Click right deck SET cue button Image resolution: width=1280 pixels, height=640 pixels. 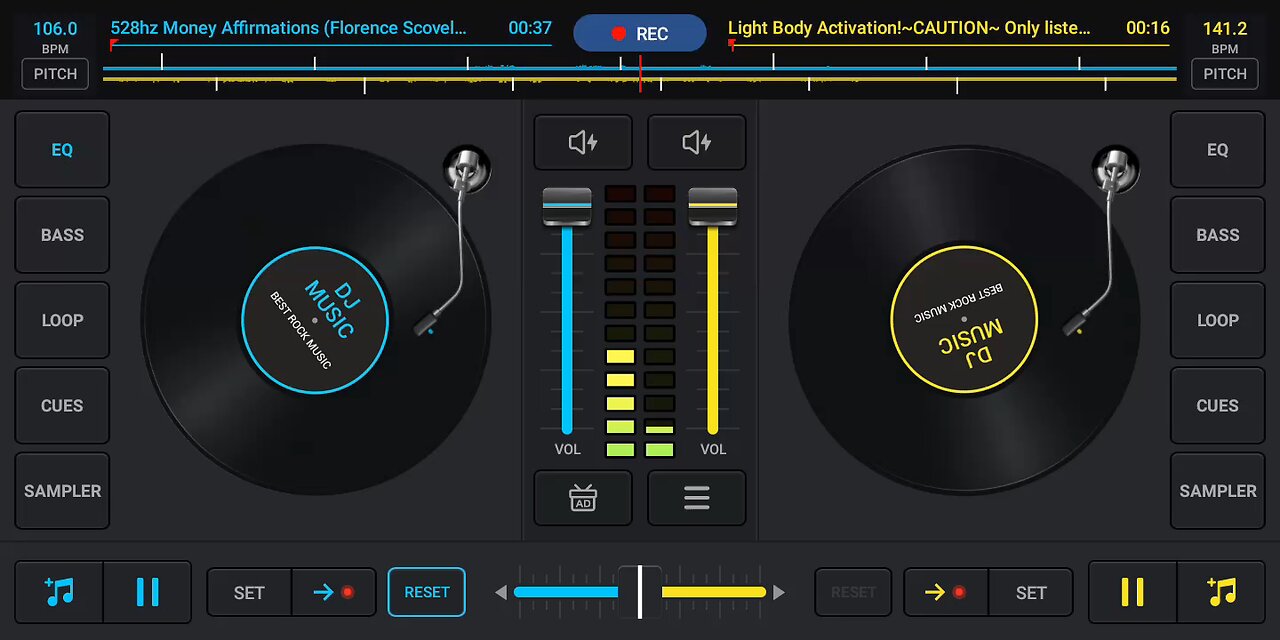tap(1031, 592)
